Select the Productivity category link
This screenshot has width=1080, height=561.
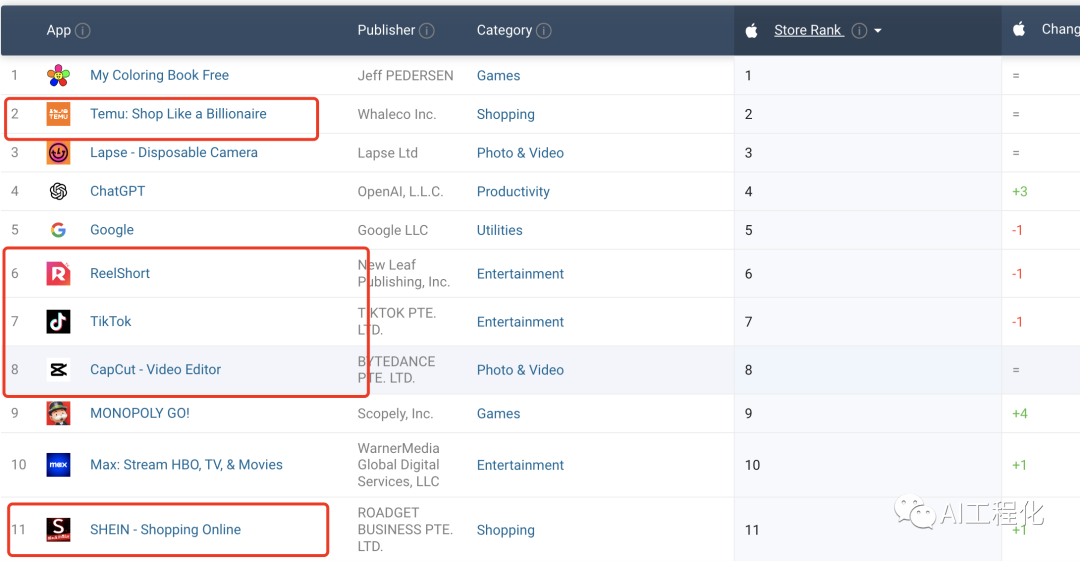(513, 192)
